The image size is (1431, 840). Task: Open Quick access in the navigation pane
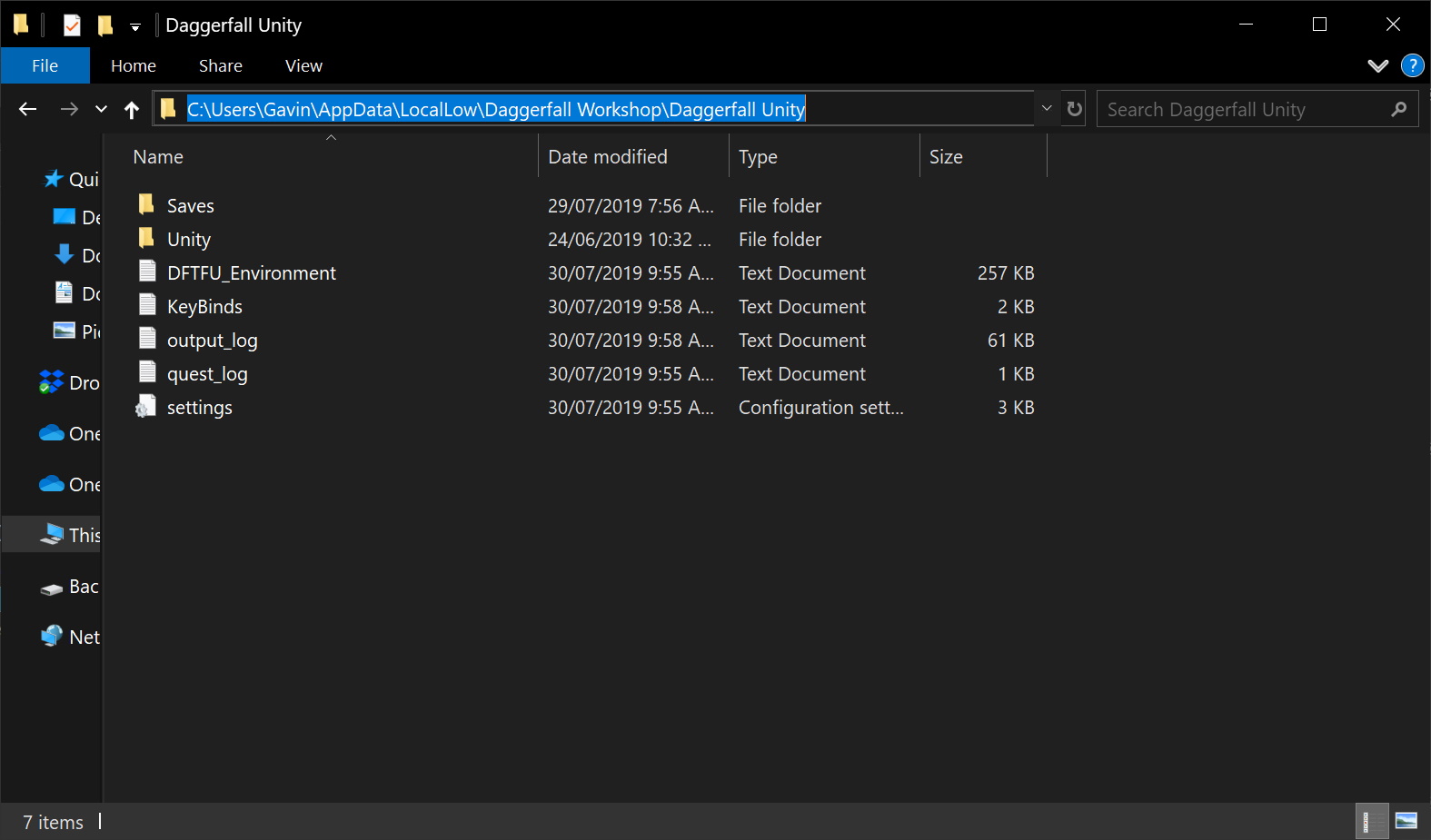[x=73, y=179]
